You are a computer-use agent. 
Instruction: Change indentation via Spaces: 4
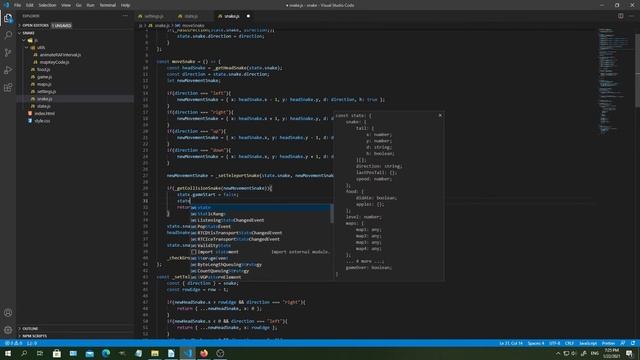point(536,343)
